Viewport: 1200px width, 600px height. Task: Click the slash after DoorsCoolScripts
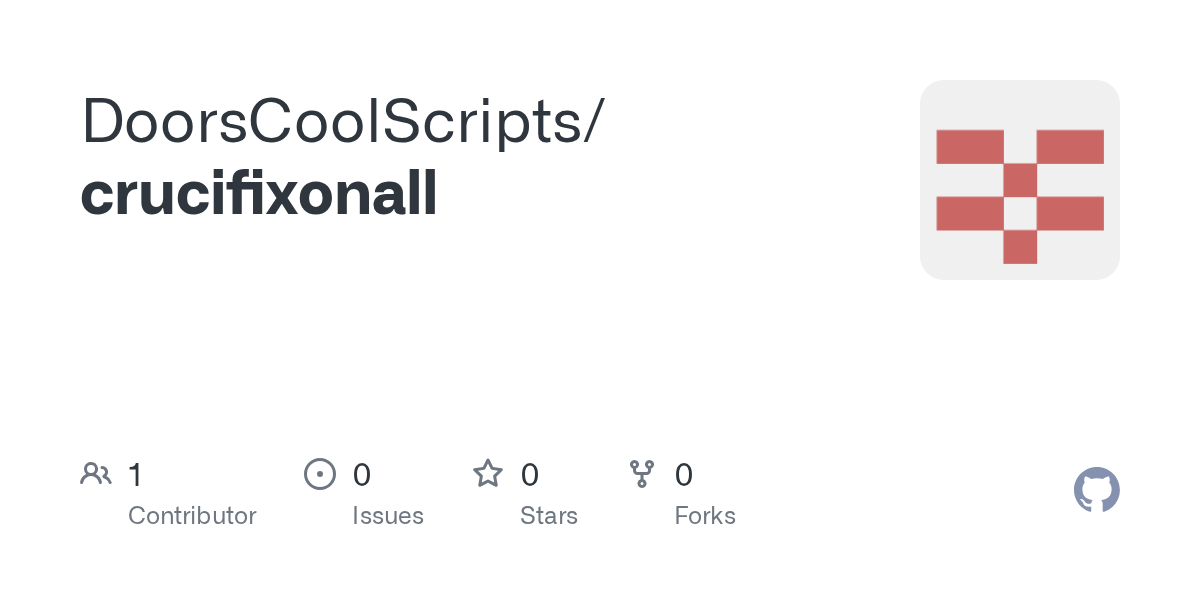tap(592, 122)
